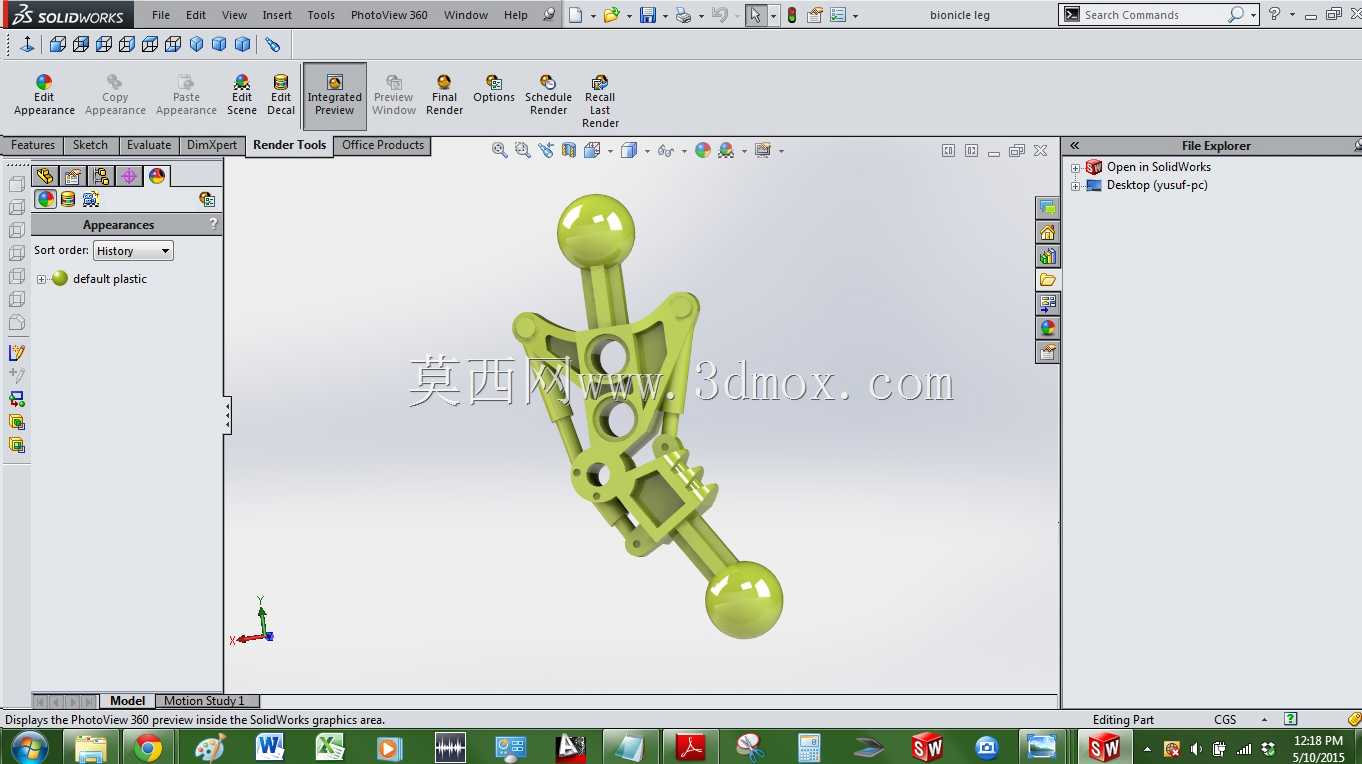The width and height of the screenshot is (1362, 764).
Task: Switch to the Features tab
Action: pos(33,145)
